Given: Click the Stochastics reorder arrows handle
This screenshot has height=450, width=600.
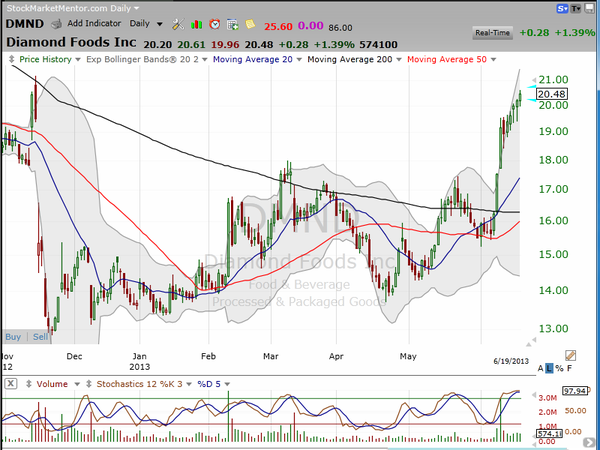Looking at the screenshot, I should point(89,383).
